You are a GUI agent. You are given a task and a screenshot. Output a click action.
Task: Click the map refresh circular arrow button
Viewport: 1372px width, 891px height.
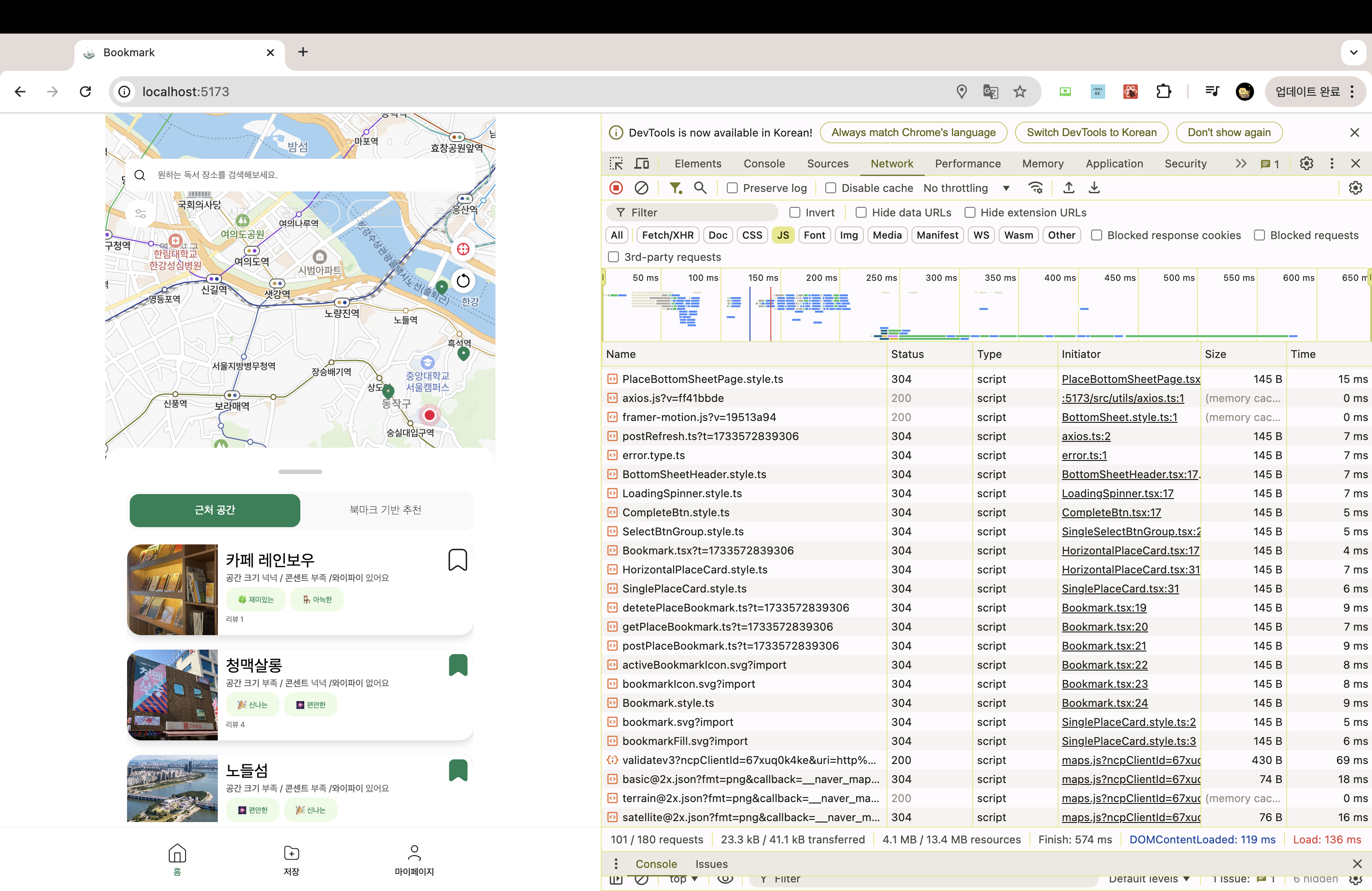tap(463, 281)
